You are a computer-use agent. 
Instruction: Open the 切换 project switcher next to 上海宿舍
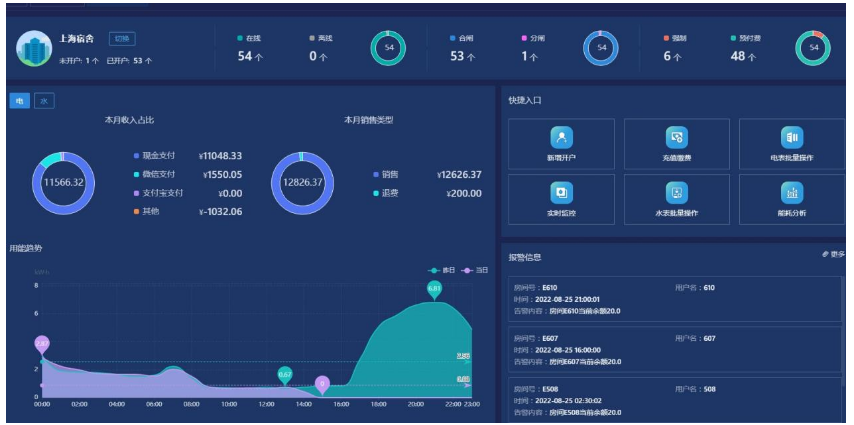click(121, 38)
